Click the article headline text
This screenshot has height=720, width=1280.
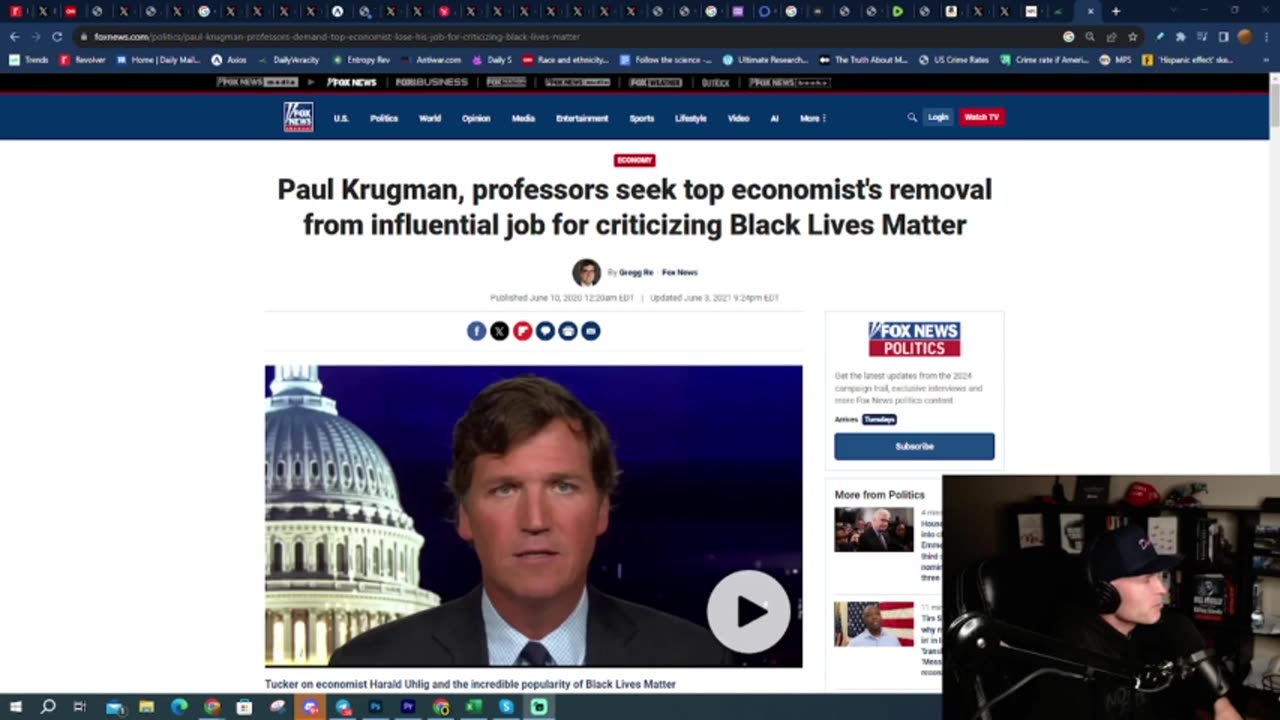click(634, 207)
